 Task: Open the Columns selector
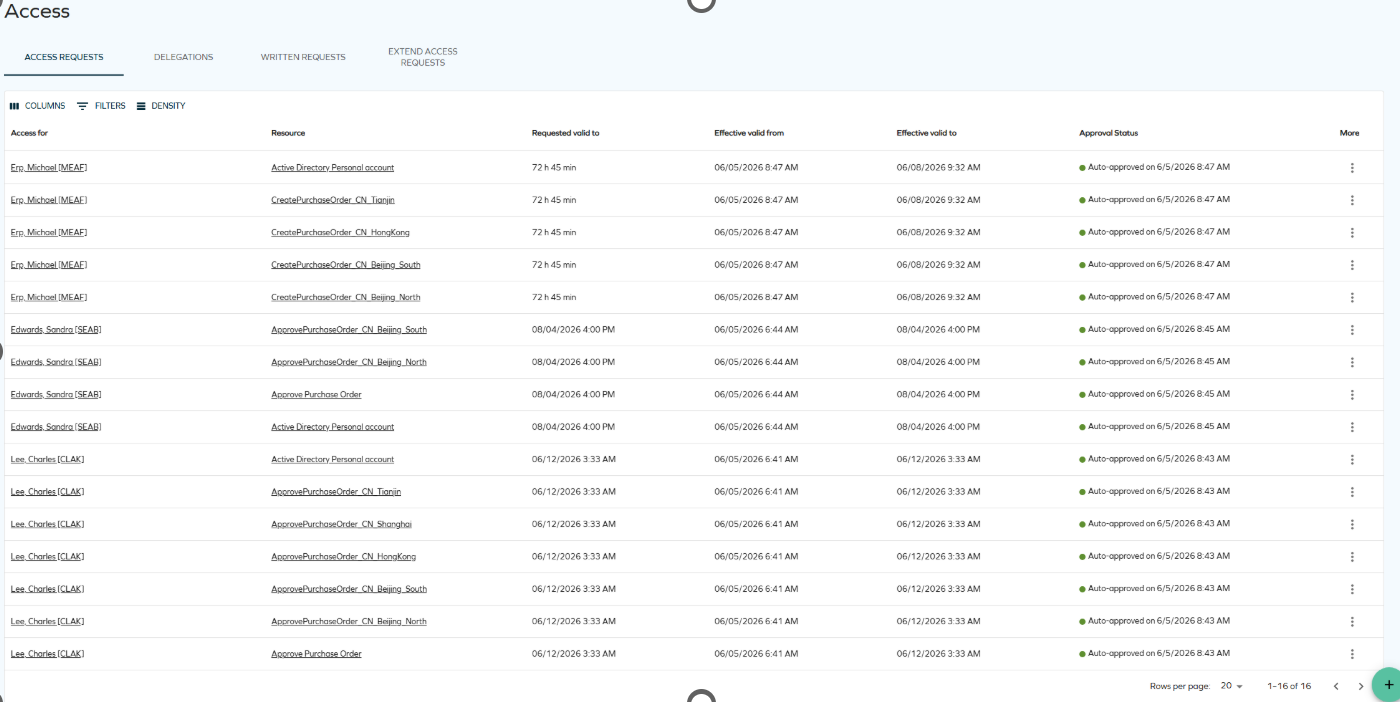[37, 106]
